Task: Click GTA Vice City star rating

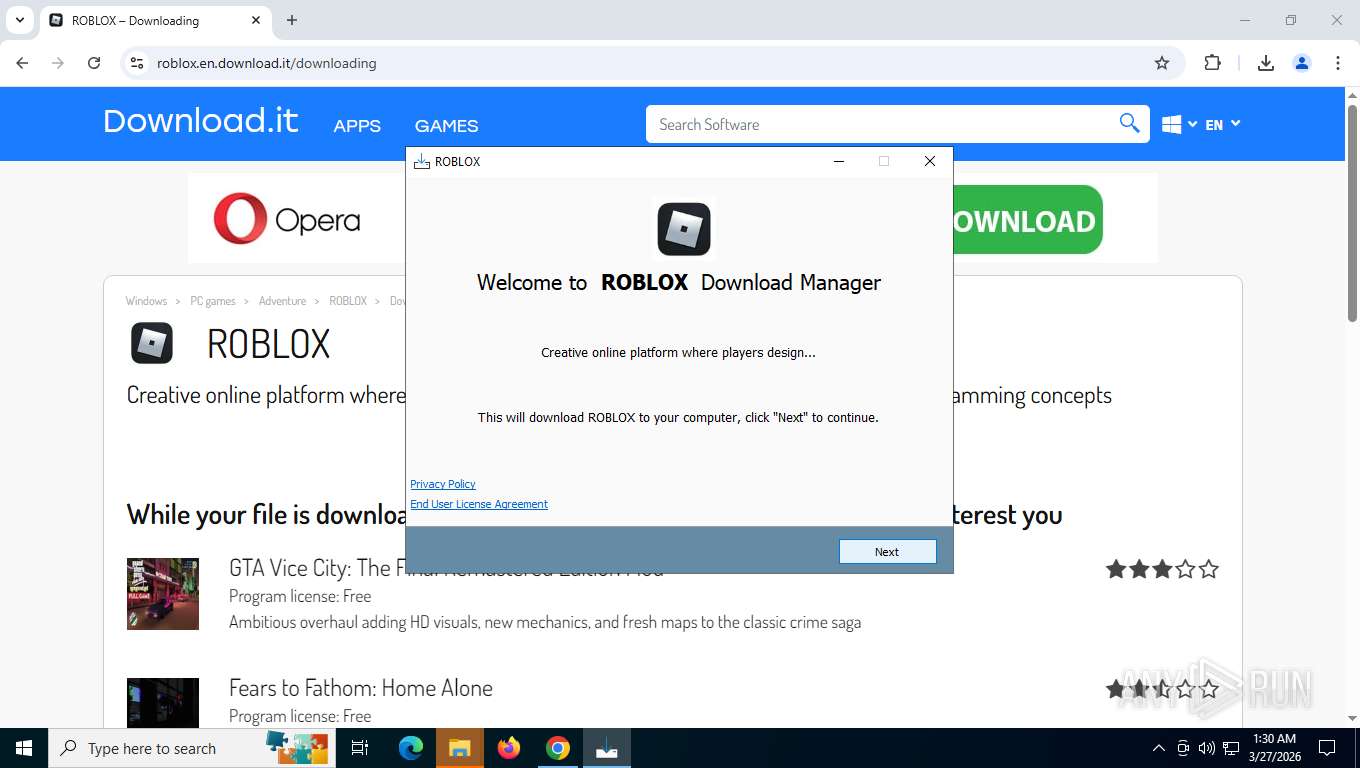Action: [1162, 569]
